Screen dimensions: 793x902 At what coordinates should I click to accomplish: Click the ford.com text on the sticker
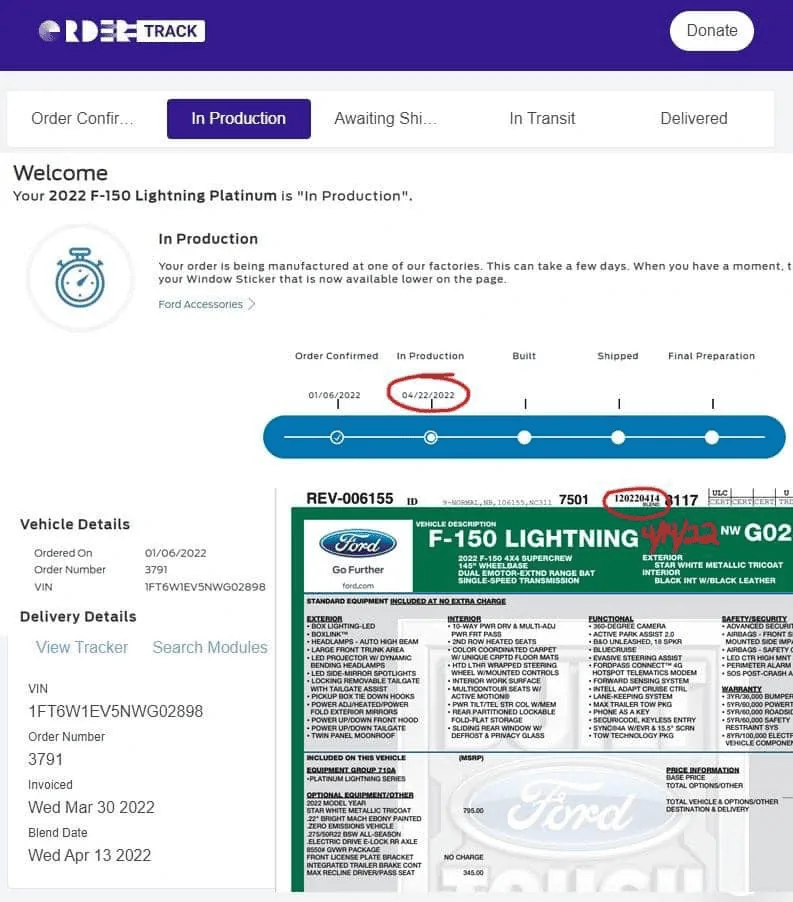[x=358, y=586]
